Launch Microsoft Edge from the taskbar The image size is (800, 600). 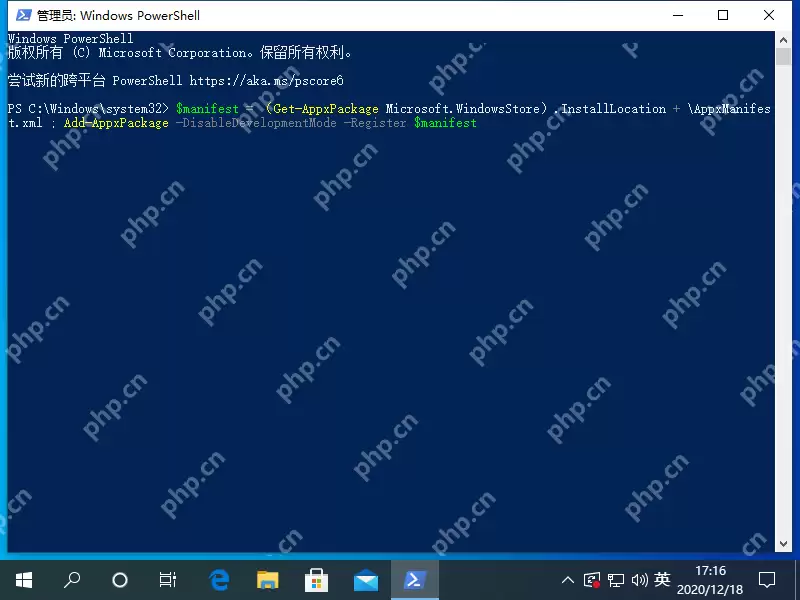point(218,580)
